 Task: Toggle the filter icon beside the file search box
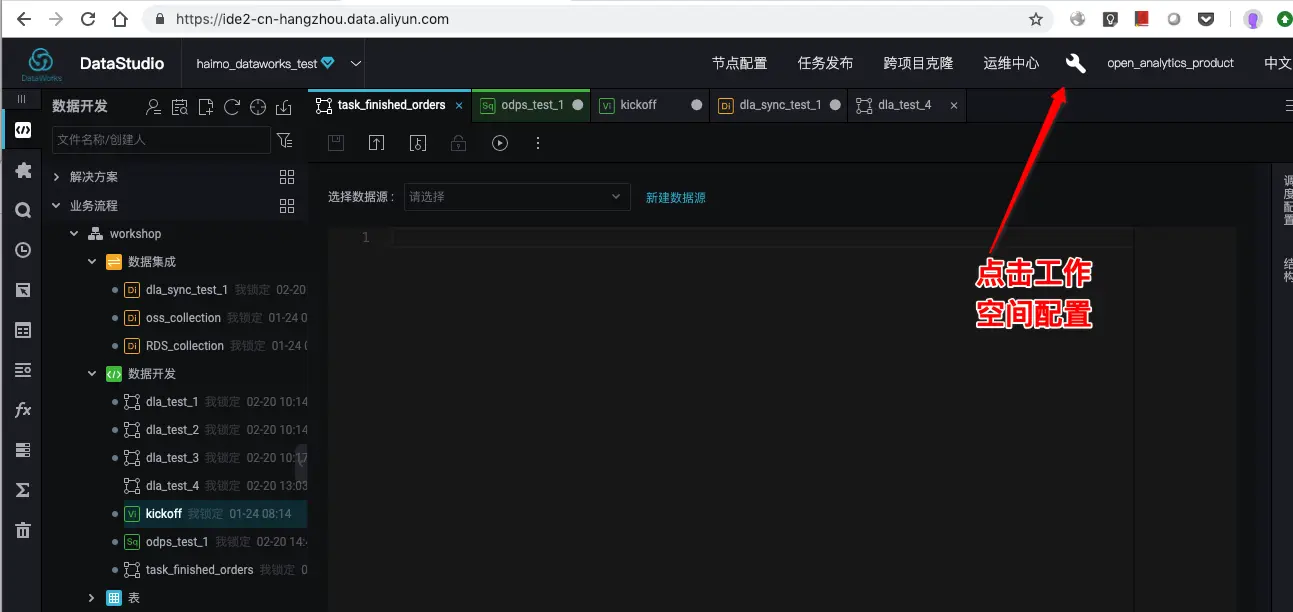click(x=284, y=140)
